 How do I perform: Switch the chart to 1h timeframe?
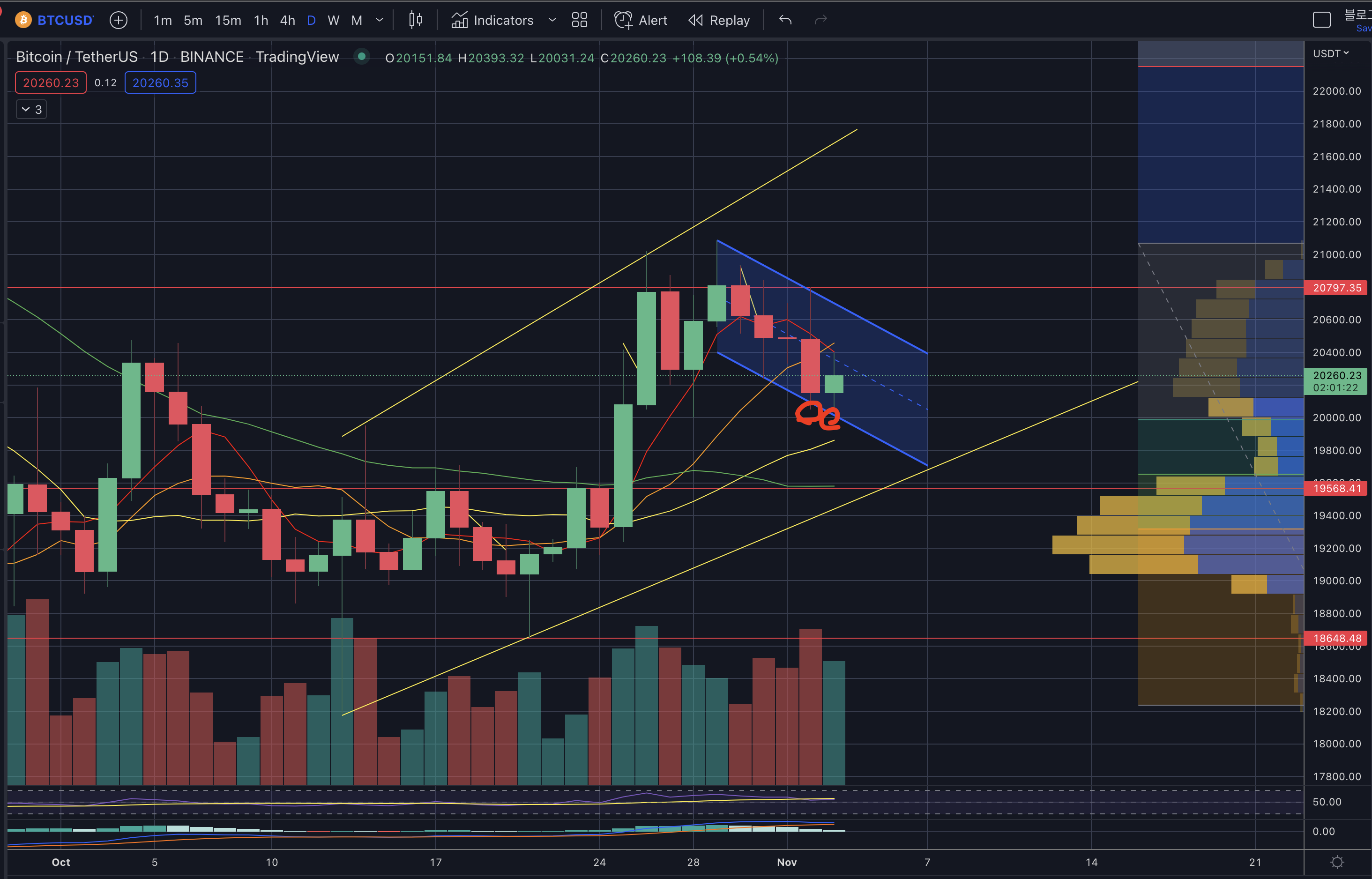click(261, 21)
